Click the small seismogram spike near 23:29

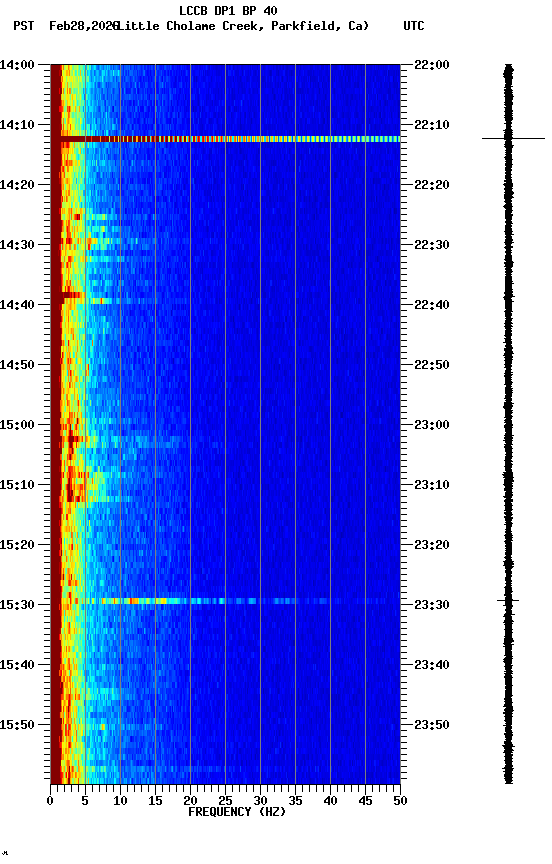coord(508,600)
